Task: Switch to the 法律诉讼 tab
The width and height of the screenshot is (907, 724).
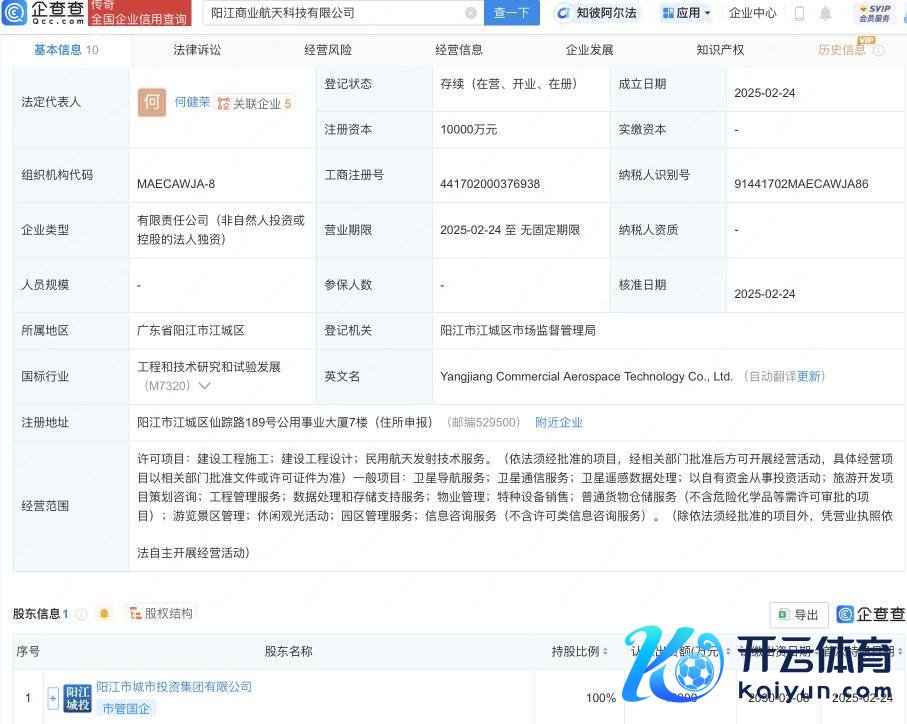Action: click(197, 49)
